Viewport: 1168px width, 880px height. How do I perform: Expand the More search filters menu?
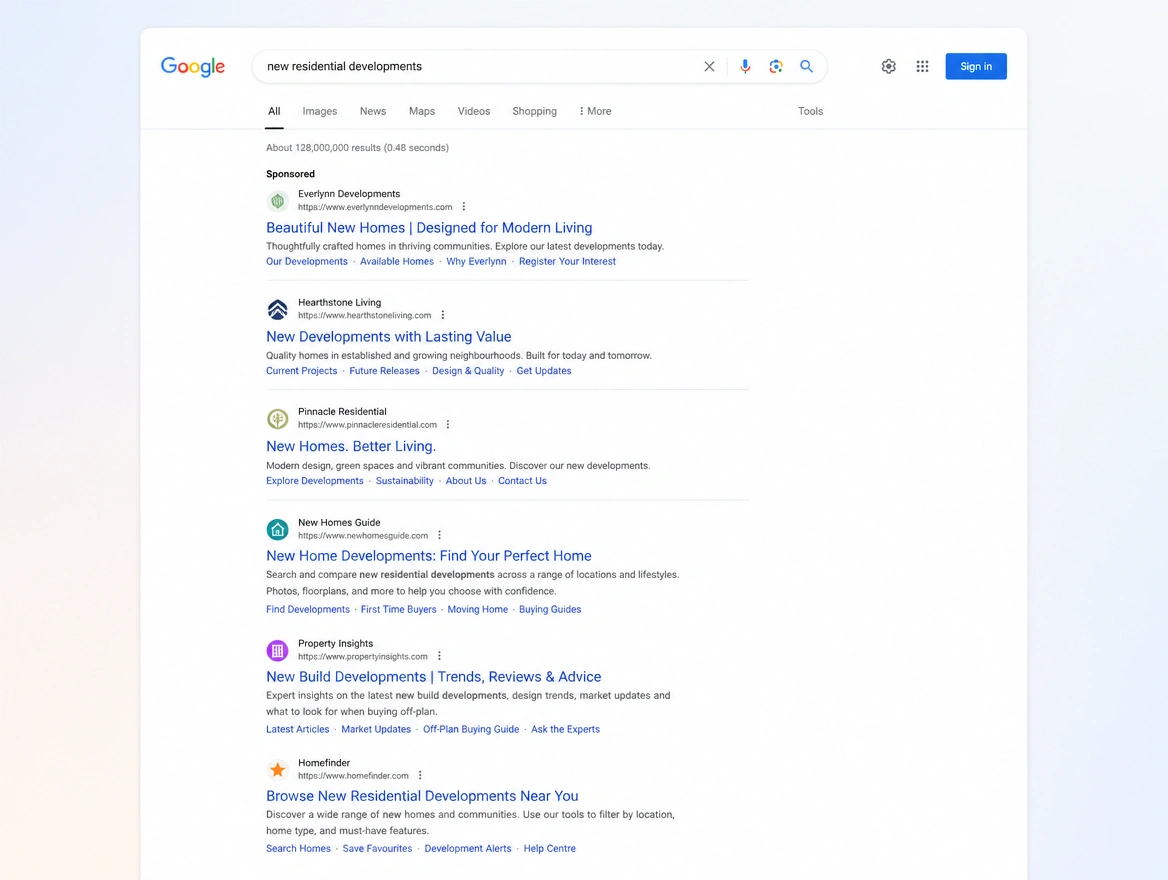595,111
